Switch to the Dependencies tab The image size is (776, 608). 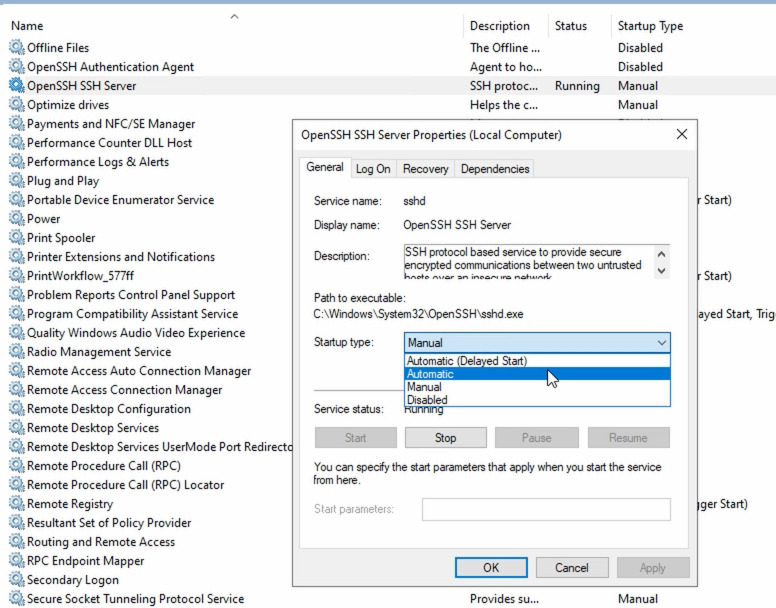point(495,169)
